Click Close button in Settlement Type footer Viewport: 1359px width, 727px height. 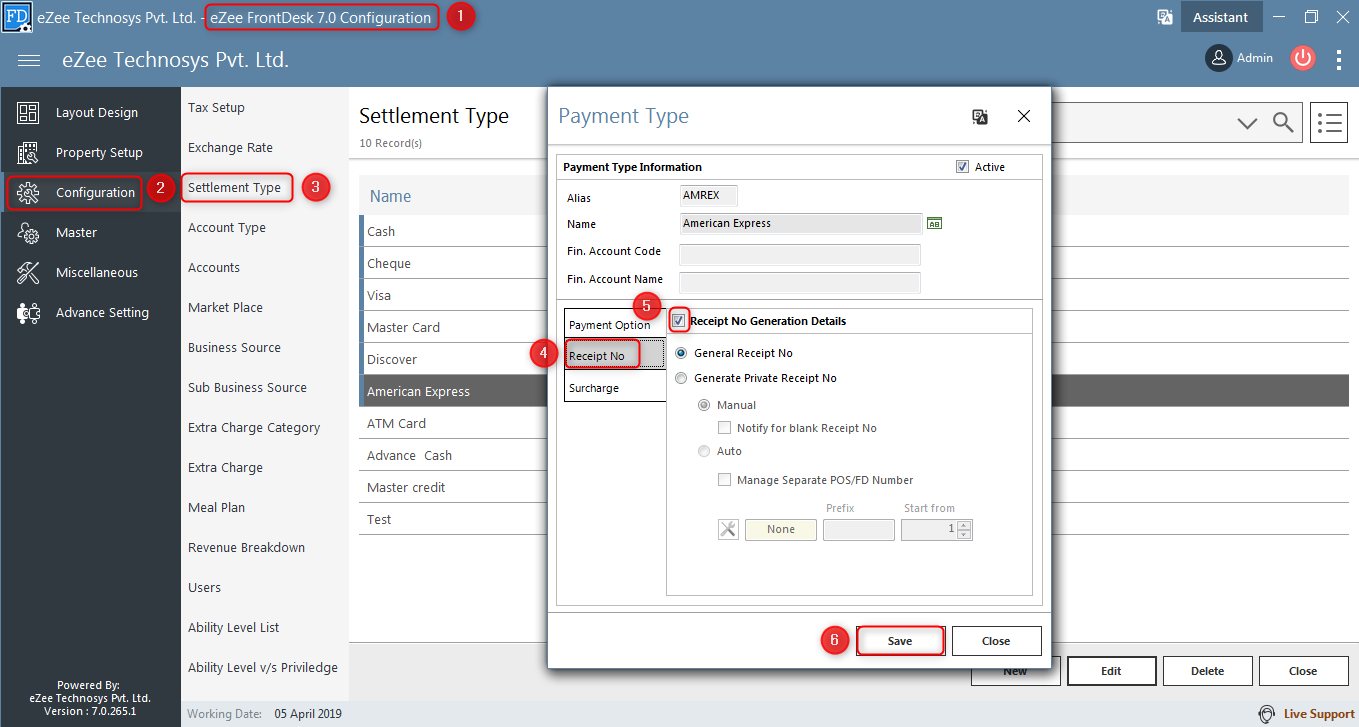(1303, 671)
